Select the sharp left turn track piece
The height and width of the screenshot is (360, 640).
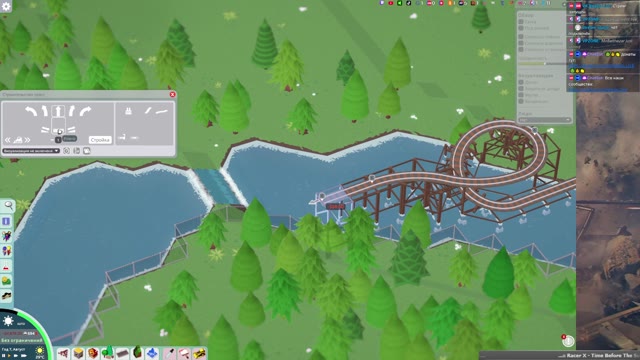(x=31, y=111)
